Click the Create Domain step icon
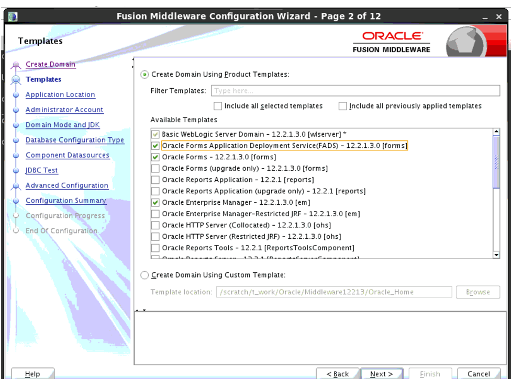The width and height of the screenshot is (512, 384). [15, 65]
